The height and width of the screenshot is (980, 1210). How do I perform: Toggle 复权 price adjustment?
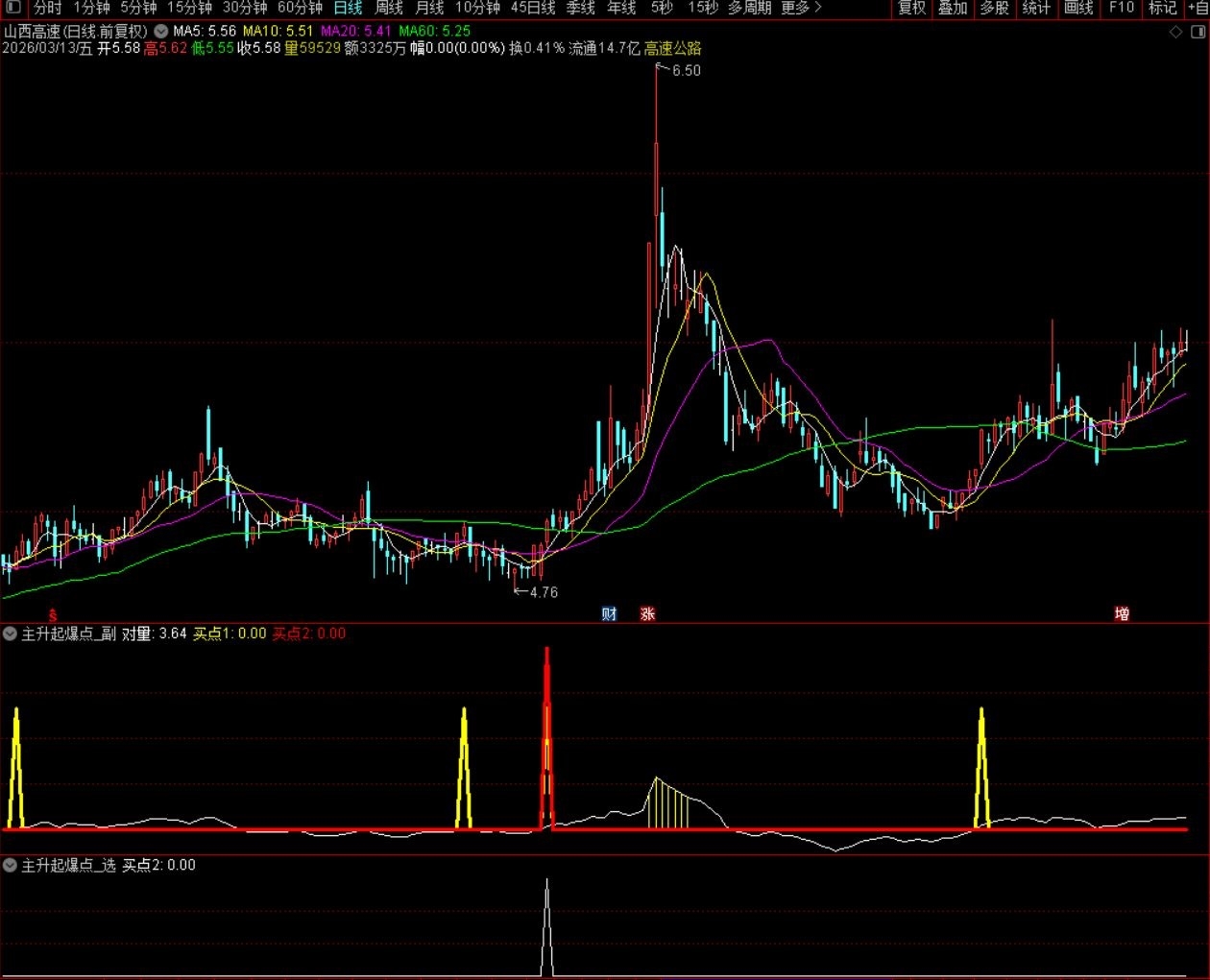click(911, 8)
